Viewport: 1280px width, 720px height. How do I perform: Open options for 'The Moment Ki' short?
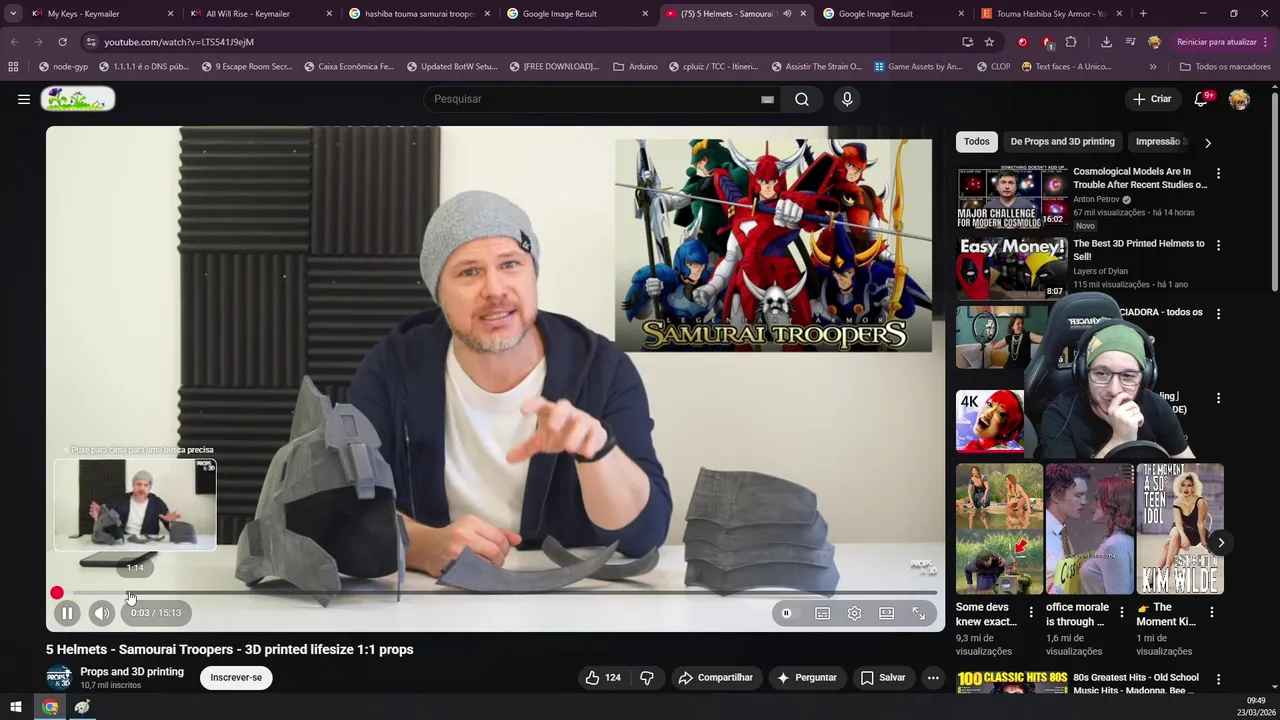click(x=1211, y=612)
